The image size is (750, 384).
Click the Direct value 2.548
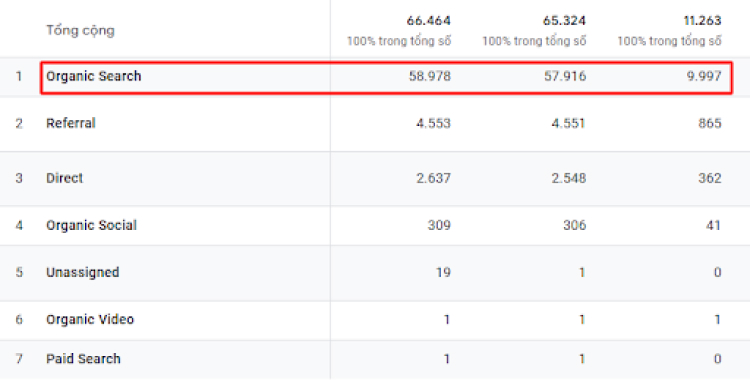[x=568, y=178]
